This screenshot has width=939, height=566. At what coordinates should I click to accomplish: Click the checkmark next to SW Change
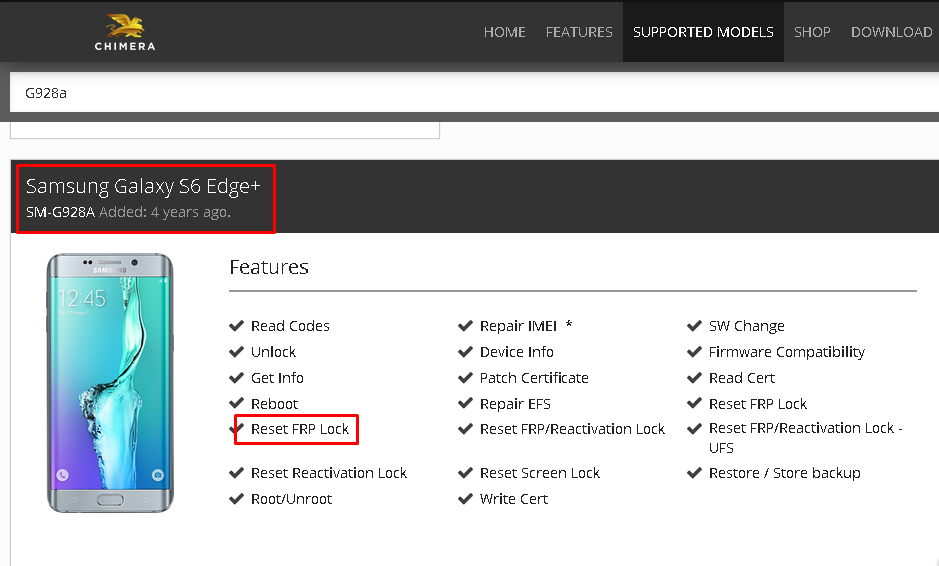pyautogui.click(x=694, y=325)
